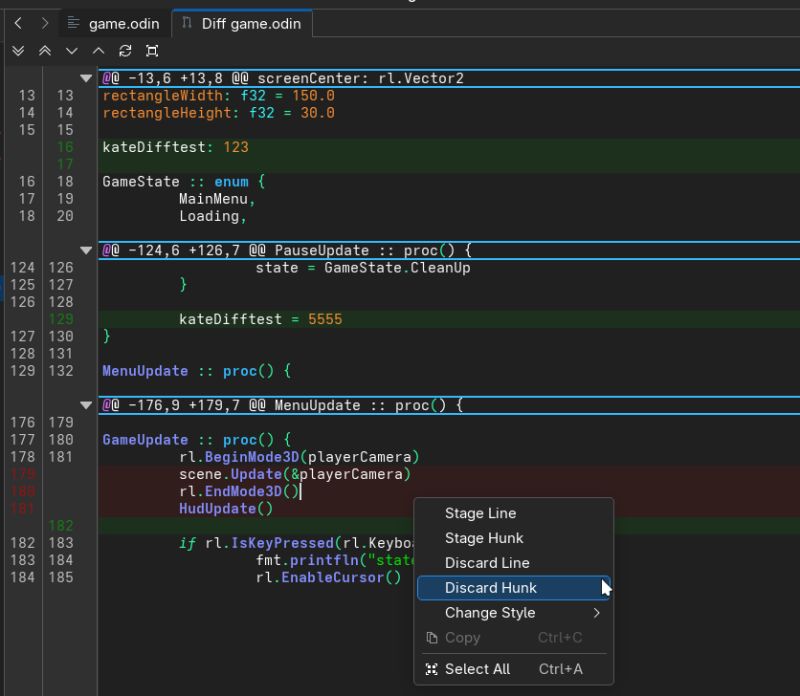
Task: Click the line 'kateDifftest = 5555'
Action: click(261, 319)
